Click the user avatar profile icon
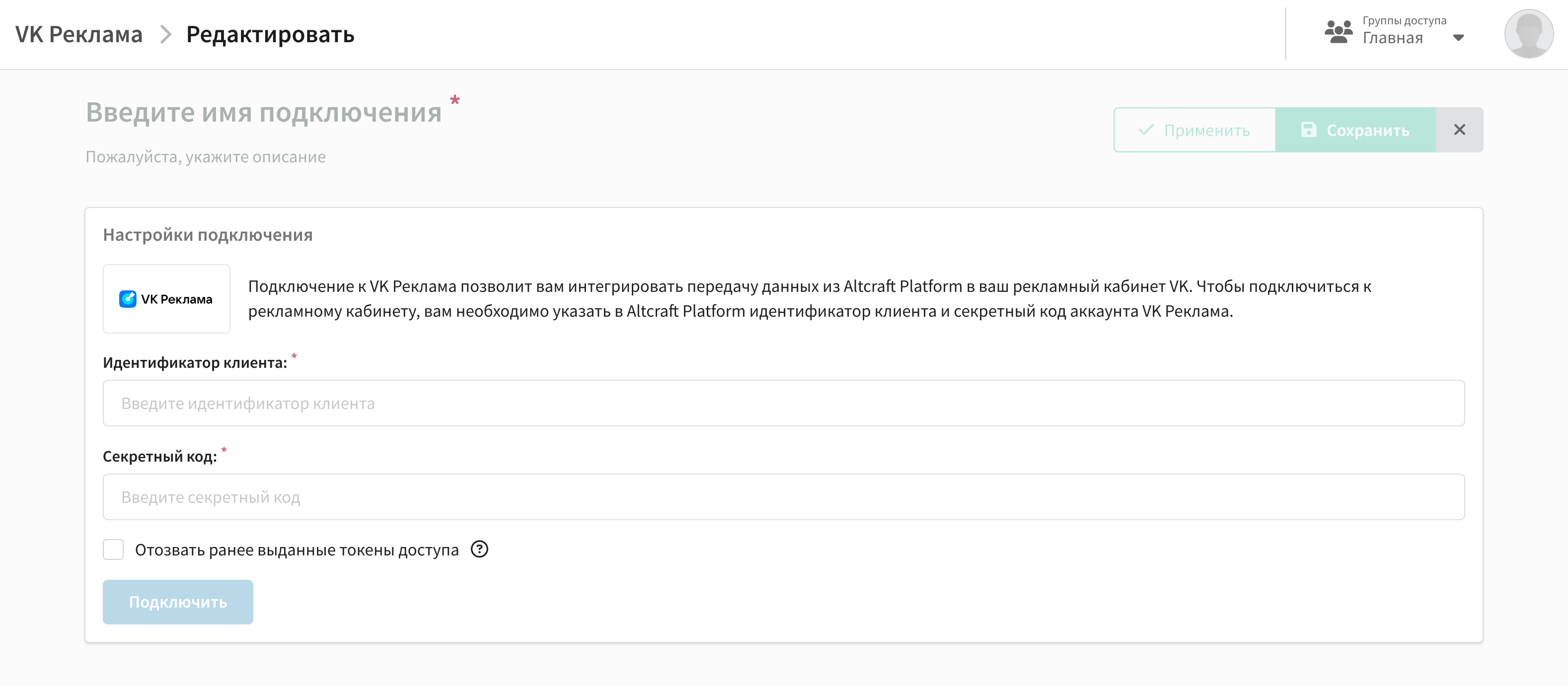This screenshot has height=686, width=1568. pyautogui.click(x=1528, y=34)
